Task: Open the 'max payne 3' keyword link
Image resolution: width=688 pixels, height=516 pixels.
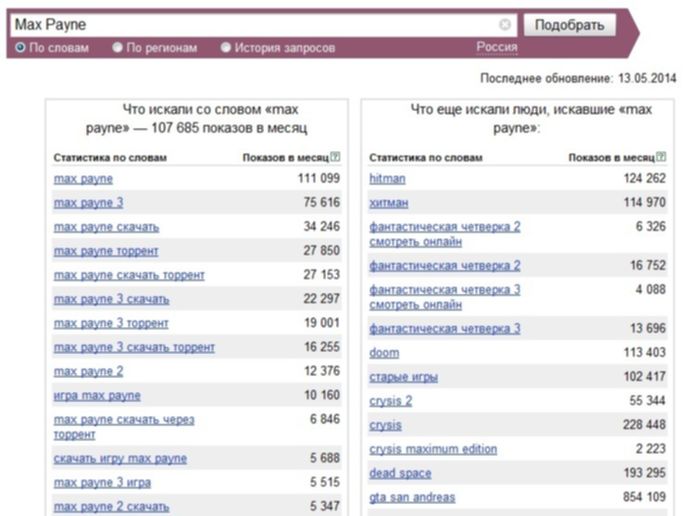Action: [88, 203]
